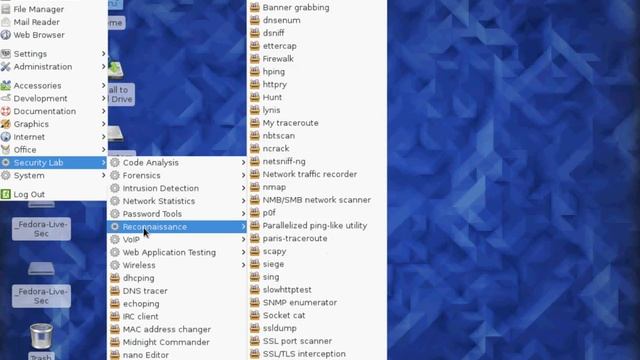
Task: Select the Reconnaissance submenu entry
Action: 177,227
